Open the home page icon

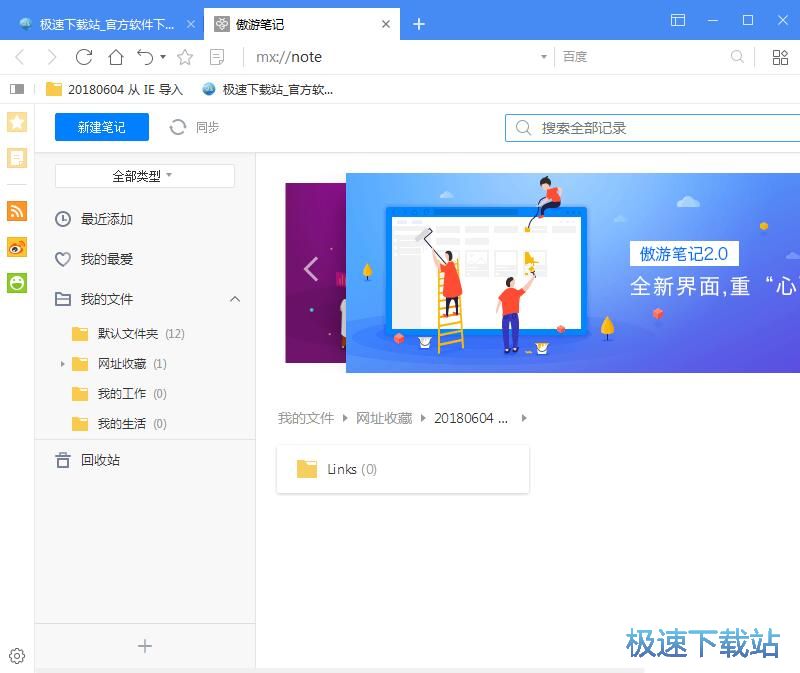tap(116, 57)
